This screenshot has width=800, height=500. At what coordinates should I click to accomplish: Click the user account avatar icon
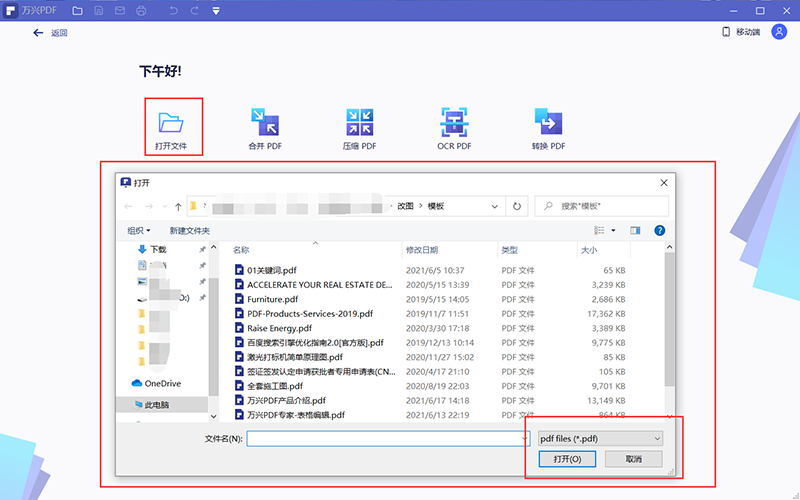pos(779,32)
